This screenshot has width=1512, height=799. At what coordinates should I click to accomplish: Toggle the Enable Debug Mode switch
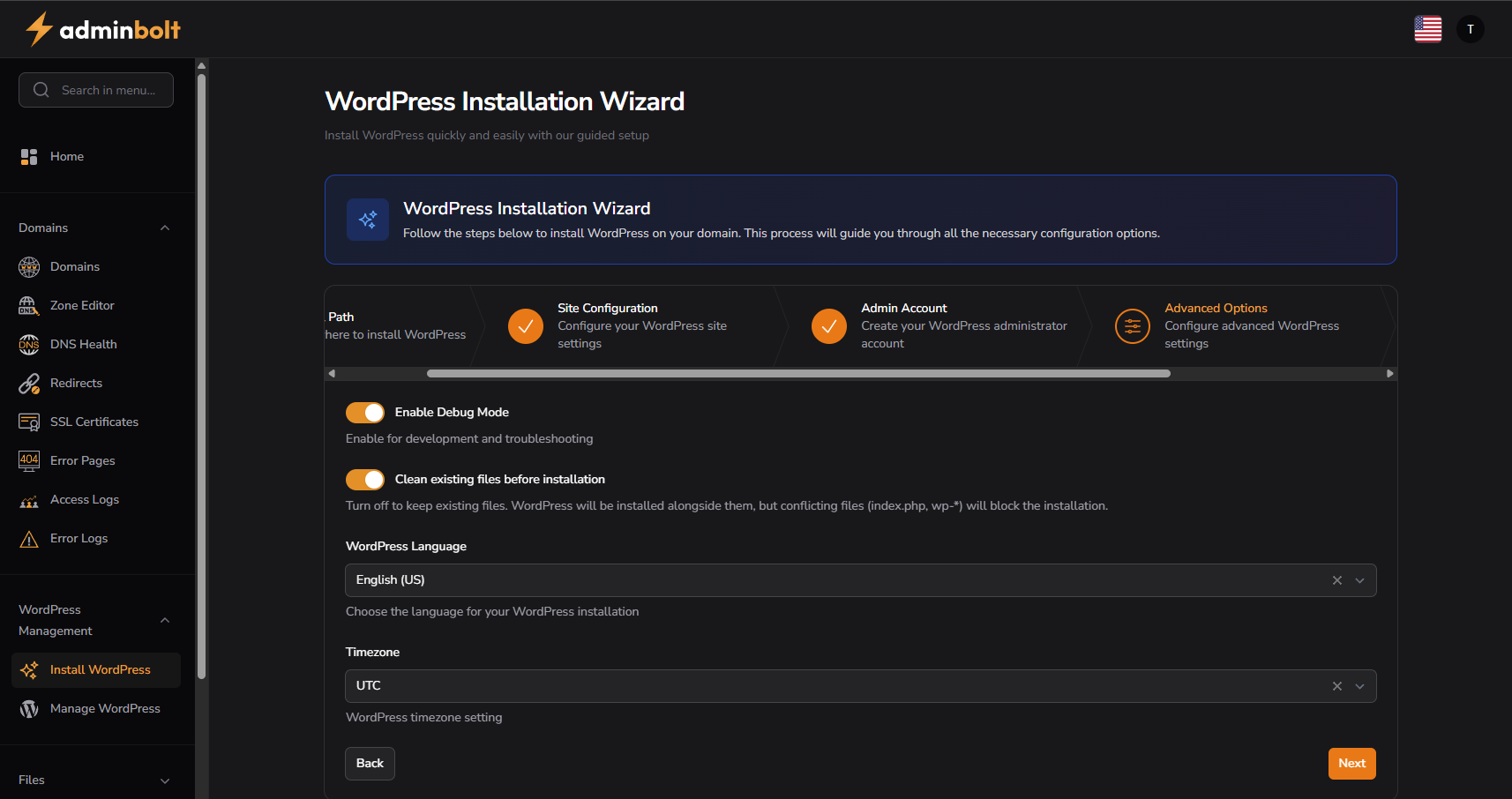pos(365,413)
